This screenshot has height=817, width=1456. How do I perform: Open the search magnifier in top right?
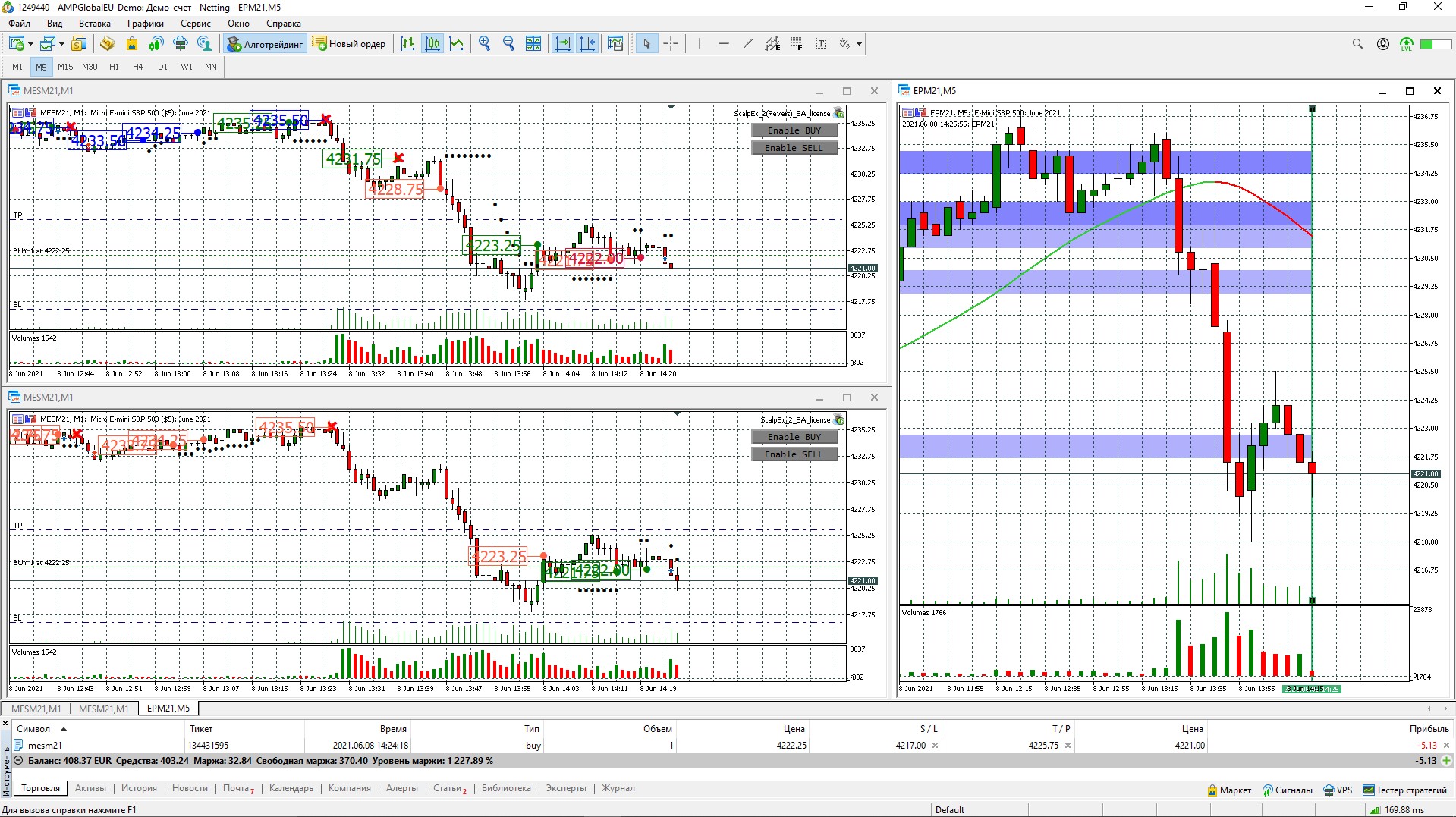(x=1357, y=44)
